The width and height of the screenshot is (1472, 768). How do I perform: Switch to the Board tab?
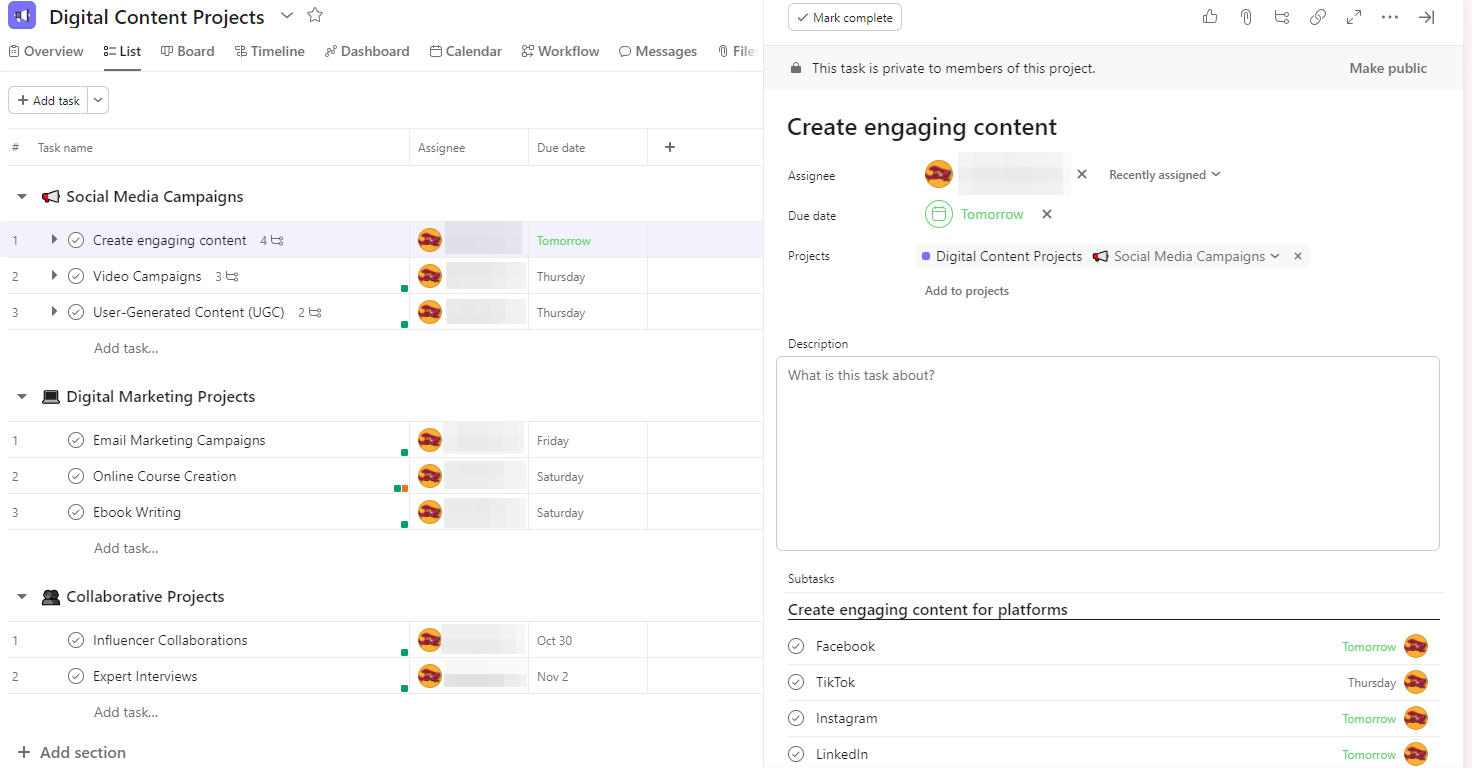(188, 51)
